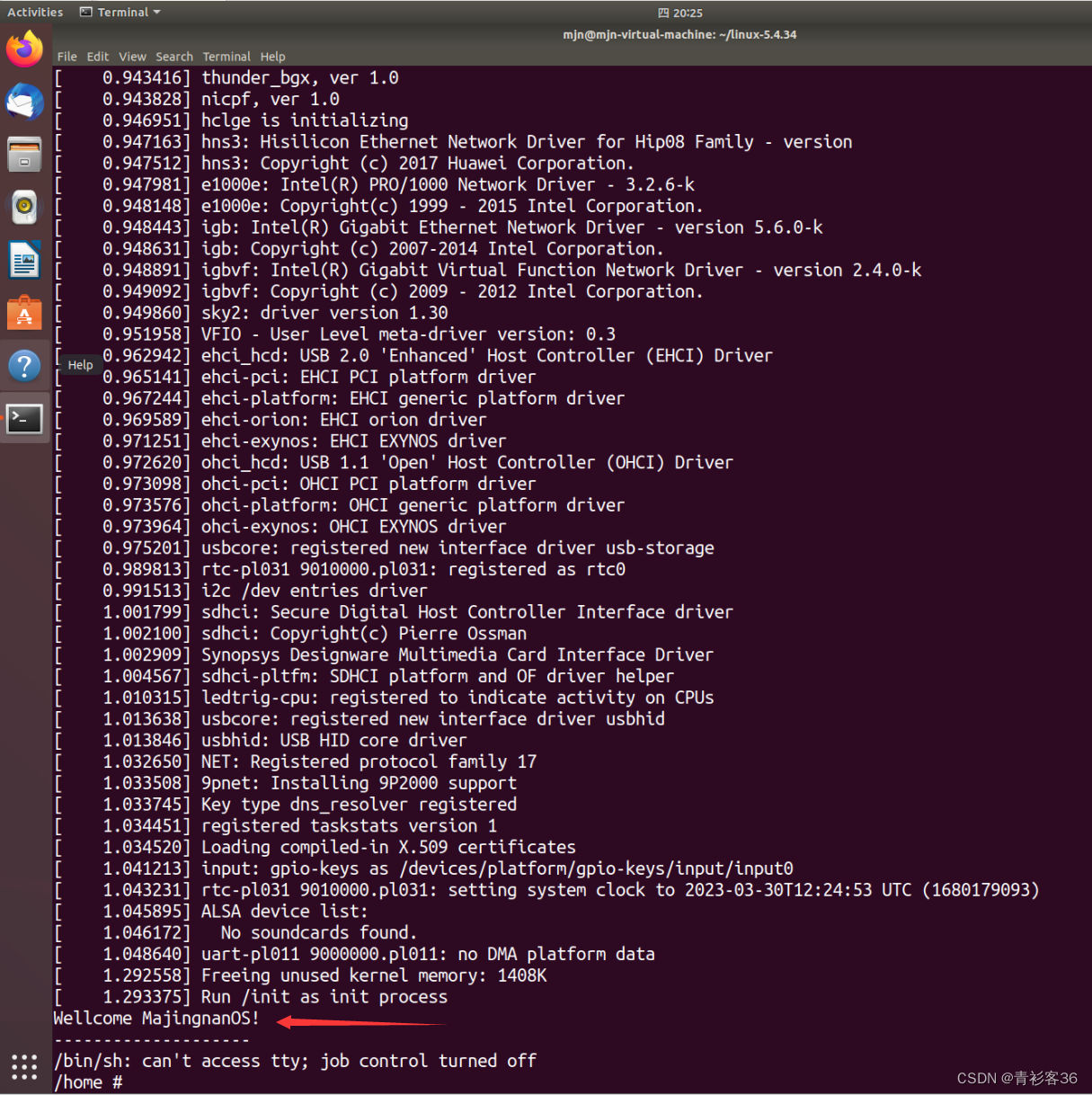Click the small terminal icon in the top bar

click(85, 12)
